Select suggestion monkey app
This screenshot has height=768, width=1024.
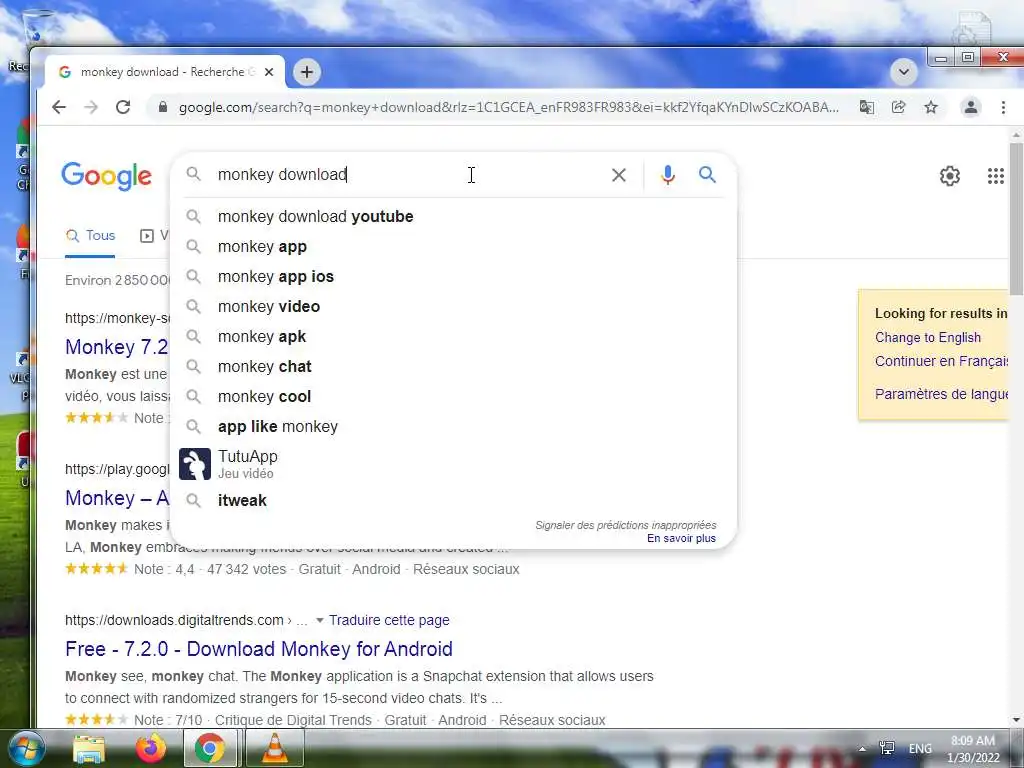coord(453,246)
